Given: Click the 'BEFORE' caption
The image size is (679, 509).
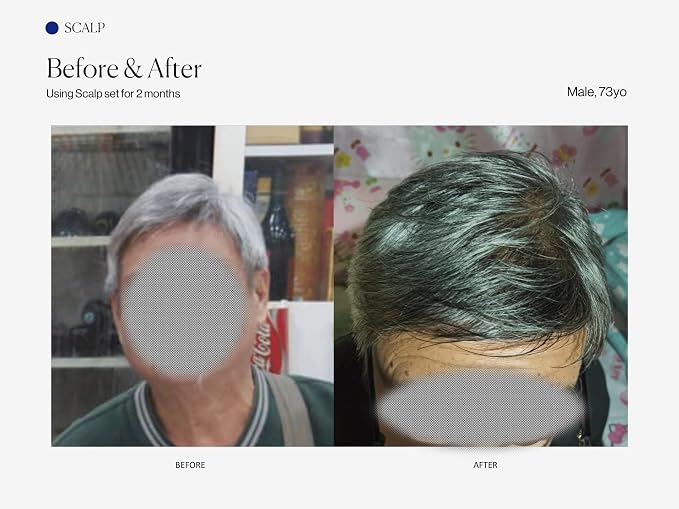Looking at the screenshot, I should (x=190, y=465).
